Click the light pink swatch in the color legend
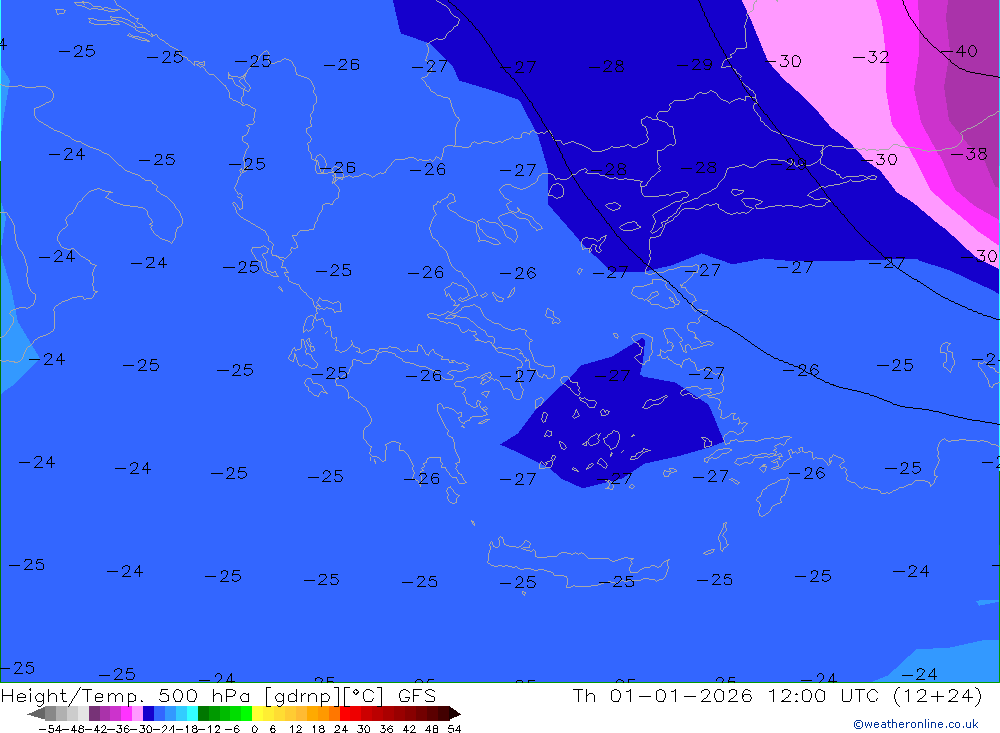 coord(137,714)
